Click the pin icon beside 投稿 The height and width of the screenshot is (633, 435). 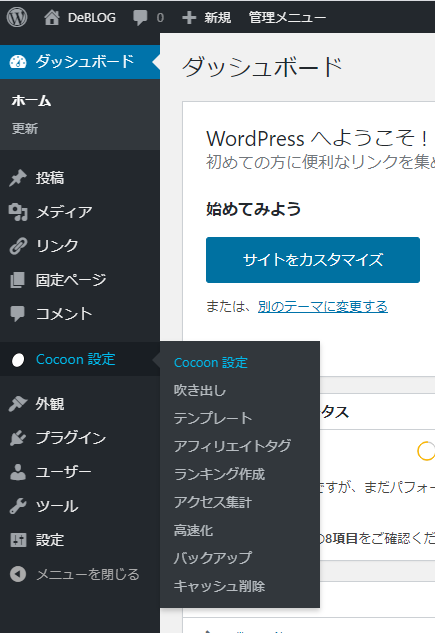point(18,178)
